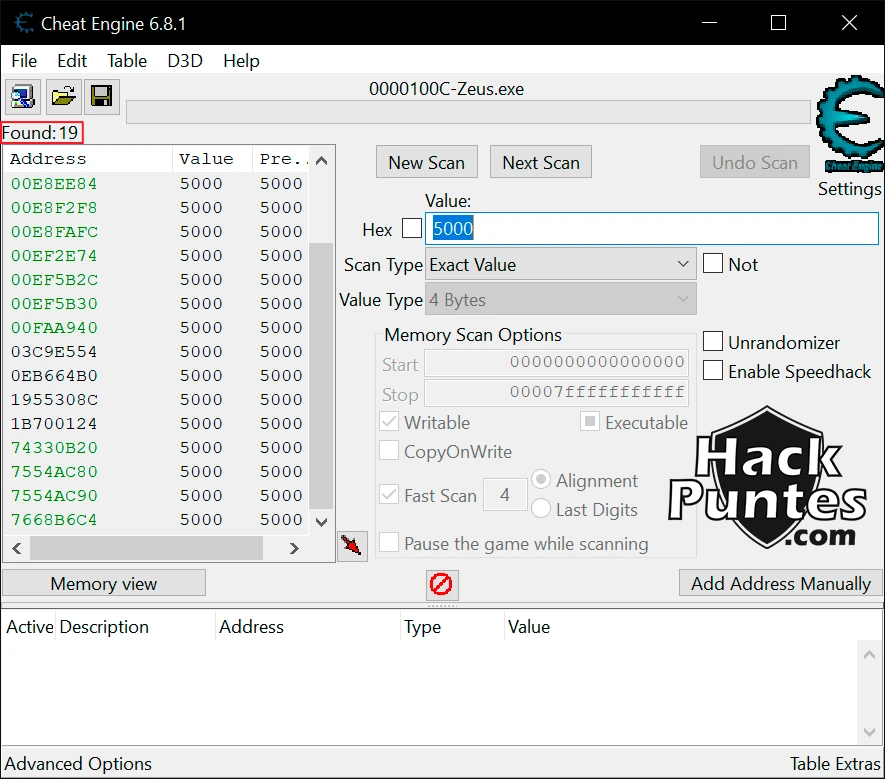Open Settings via Cheat Engine logo

coord(849,124)
